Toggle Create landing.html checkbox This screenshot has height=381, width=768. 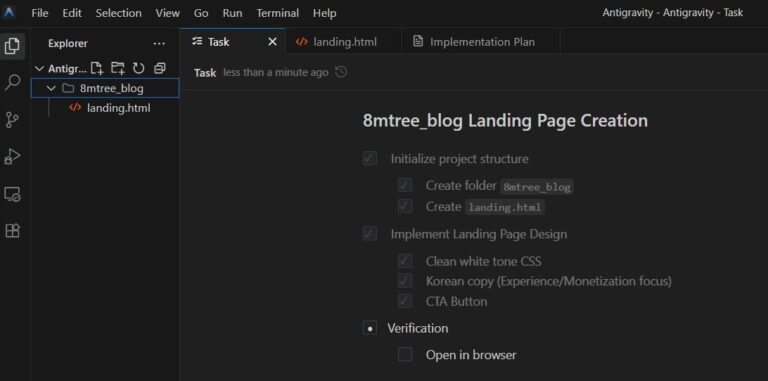[x=405, y=207]
